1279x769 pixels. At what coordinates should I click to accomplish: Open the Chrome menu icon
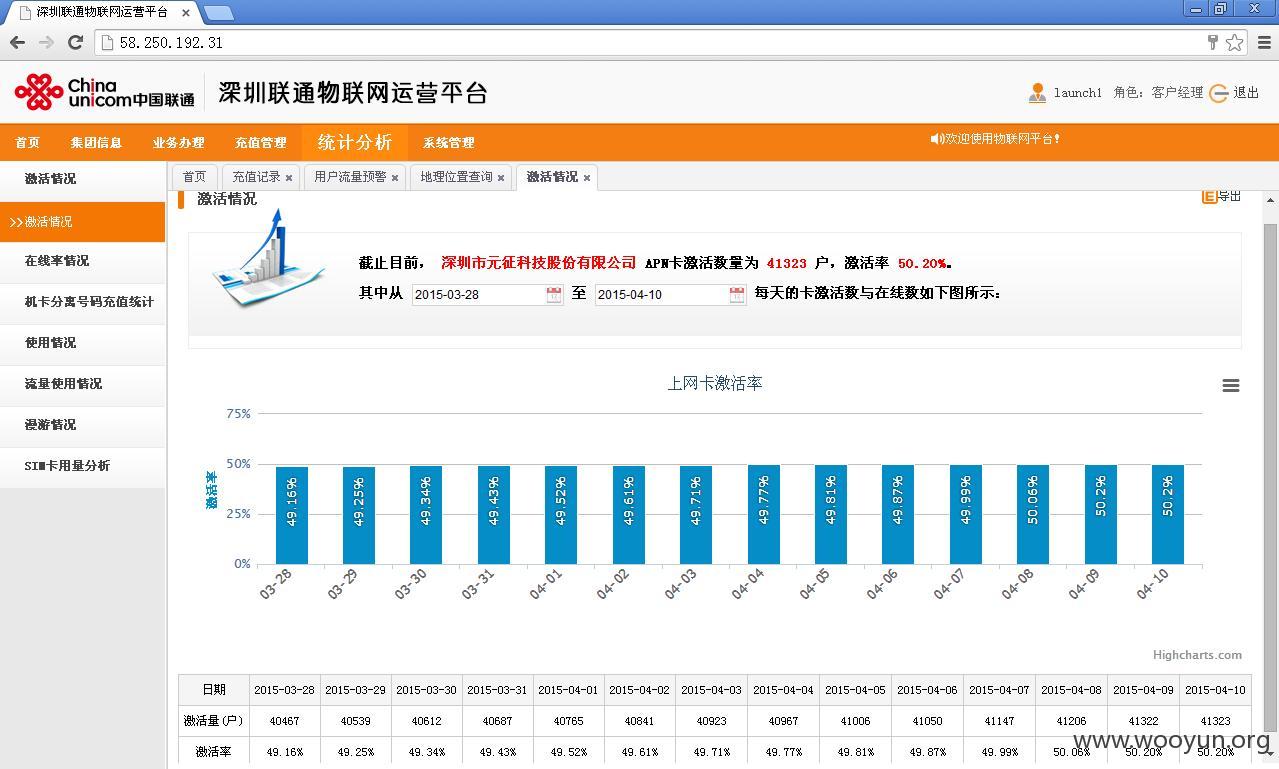coord(1263,42)
